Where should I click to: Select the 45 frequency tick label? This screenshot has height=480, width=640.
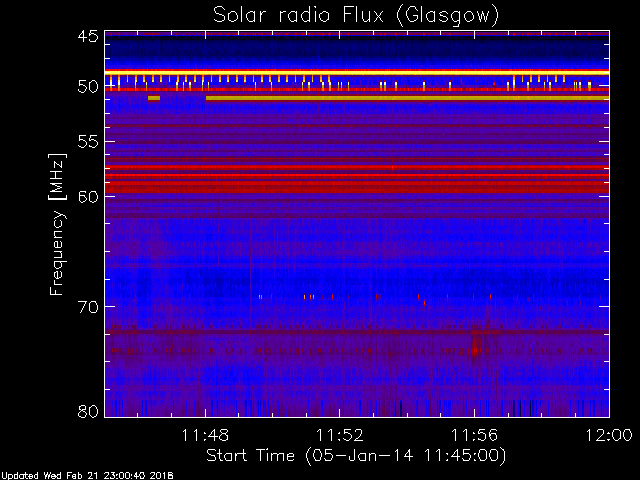(88, 36)
